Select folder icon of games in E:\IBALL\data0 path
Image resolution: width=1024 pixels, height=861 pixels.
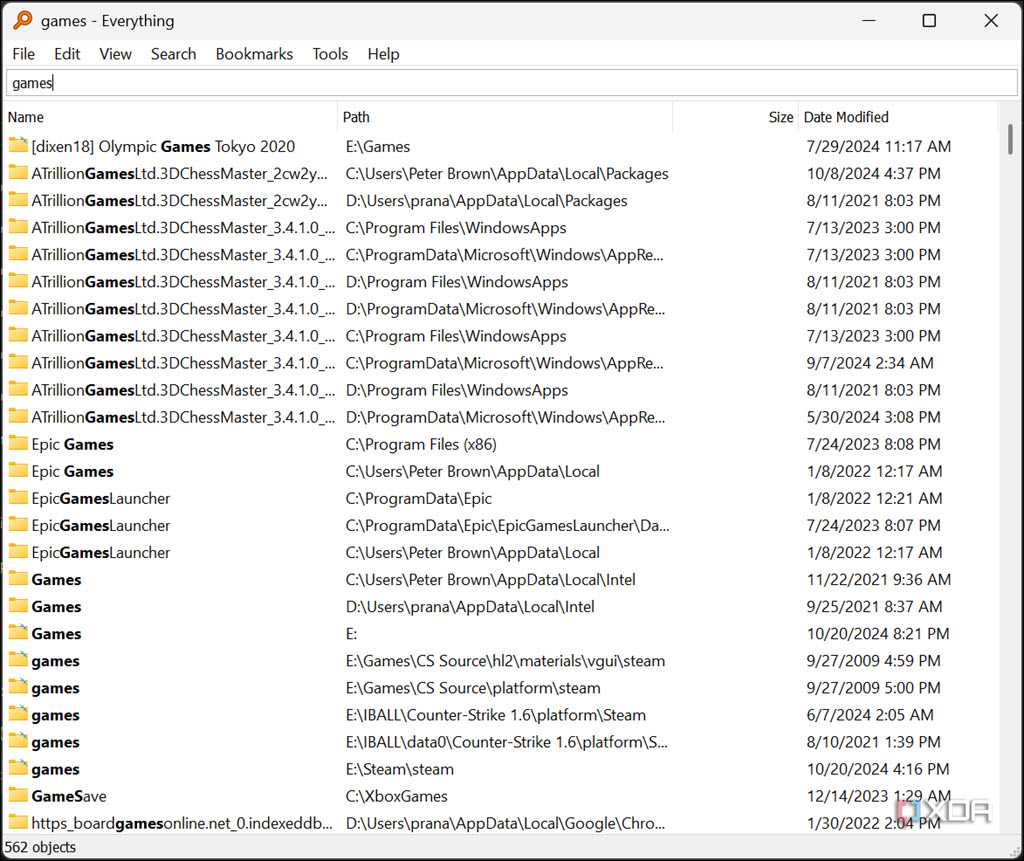[18, 741]
